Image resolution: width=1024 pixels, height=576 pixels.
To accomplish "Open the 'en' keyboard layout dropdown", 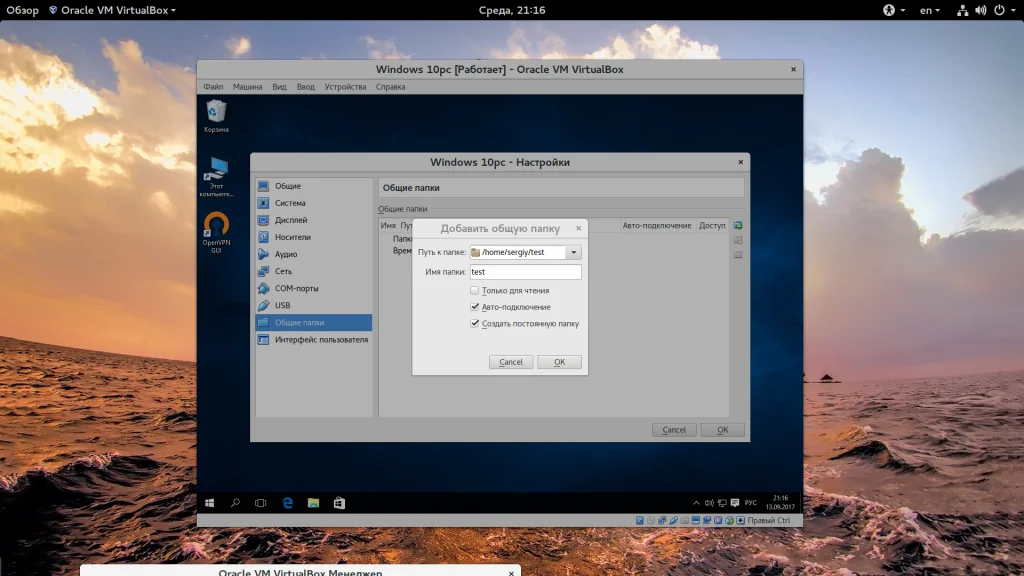I will 930,10.
